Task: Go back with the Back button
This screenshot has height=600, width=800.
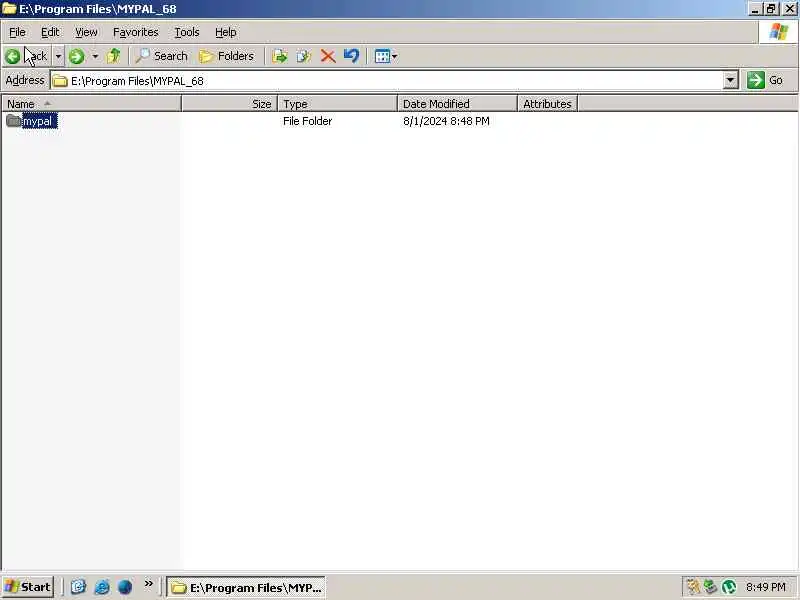Action: (27, 56)
